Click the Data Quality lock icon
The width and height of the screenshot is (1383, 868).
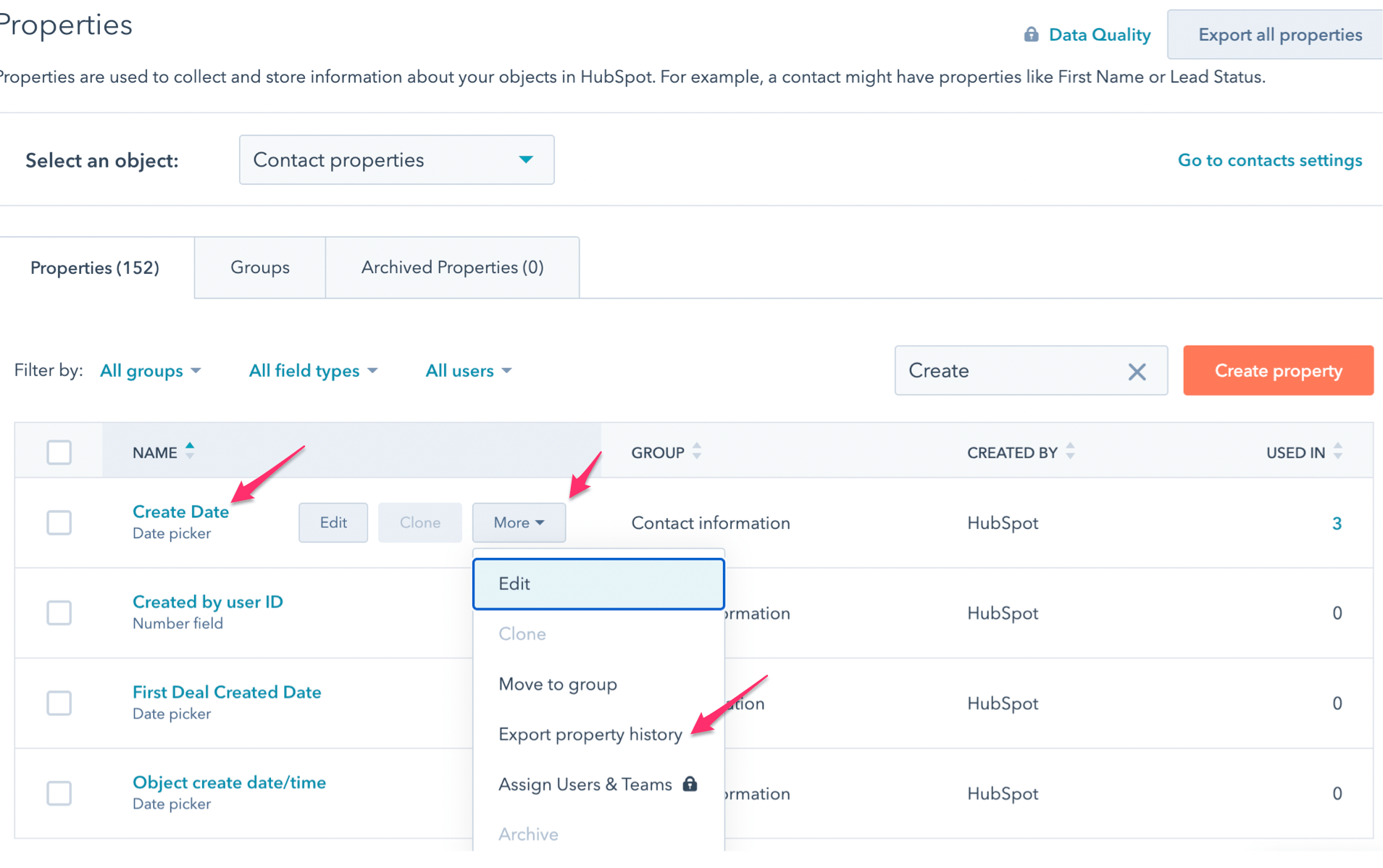(x=1031, y=35)
